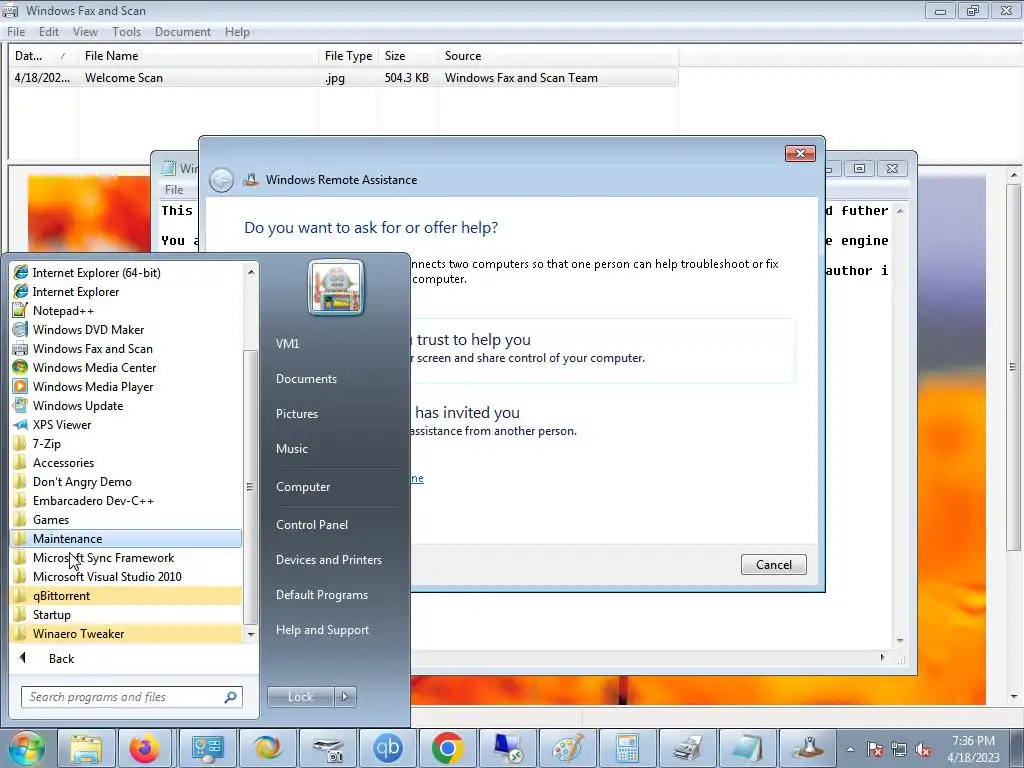Sort by Source column header
The height and width of the screenshot is (768, 1024).
(x=558, y=56)
